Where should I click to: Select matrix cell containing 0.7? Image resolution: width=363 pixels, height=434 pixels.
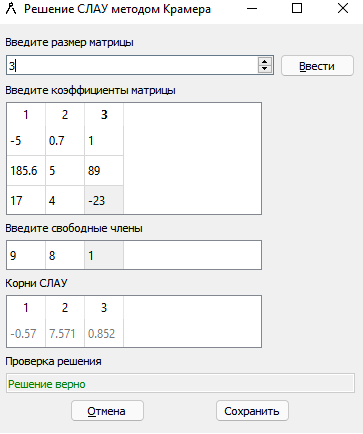pos(65,141)
